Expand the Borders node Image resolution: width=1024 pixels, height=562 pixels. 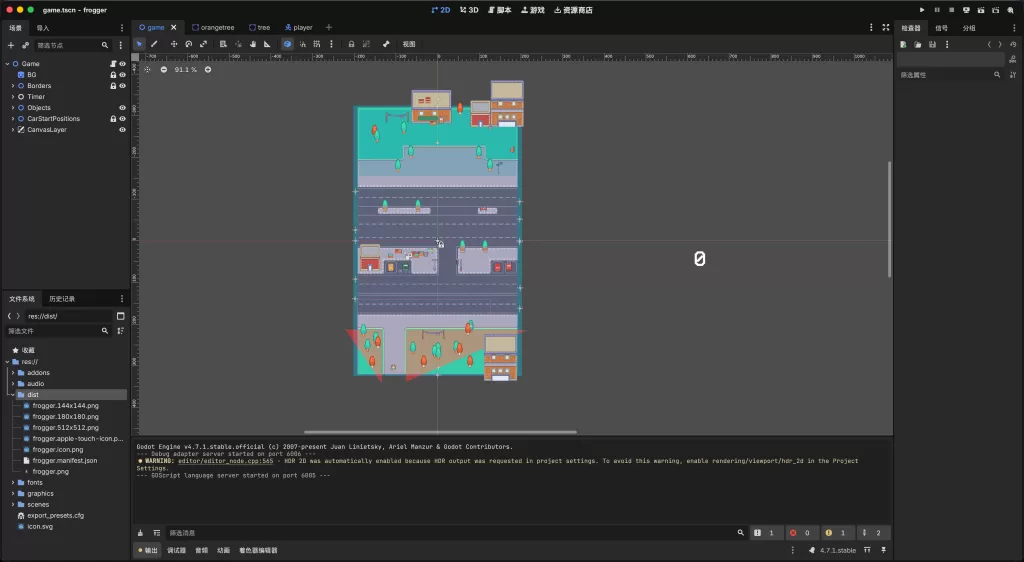(13, 86)
